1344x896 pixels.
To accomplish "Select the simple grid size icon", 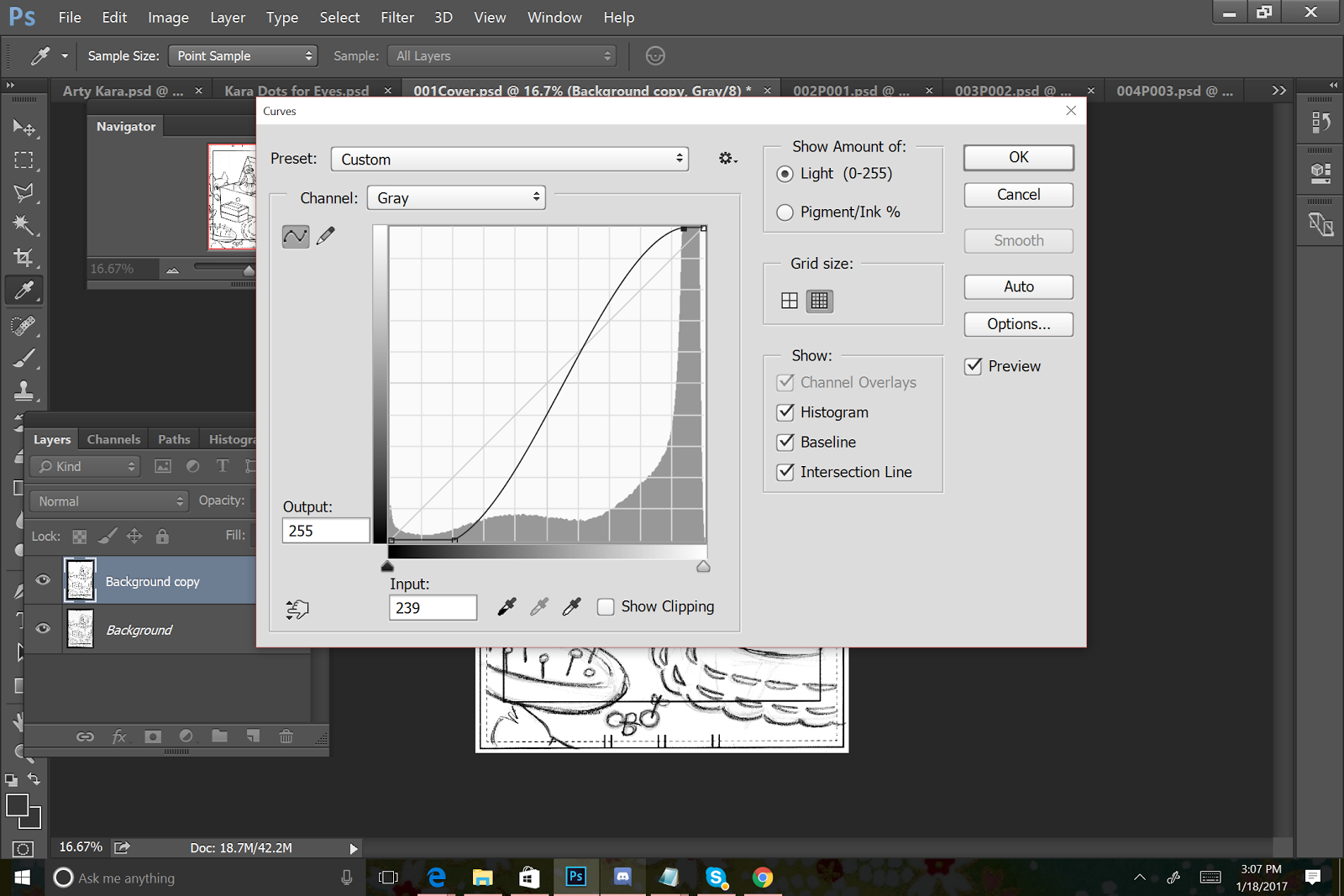I will click(x=790, y=301).
